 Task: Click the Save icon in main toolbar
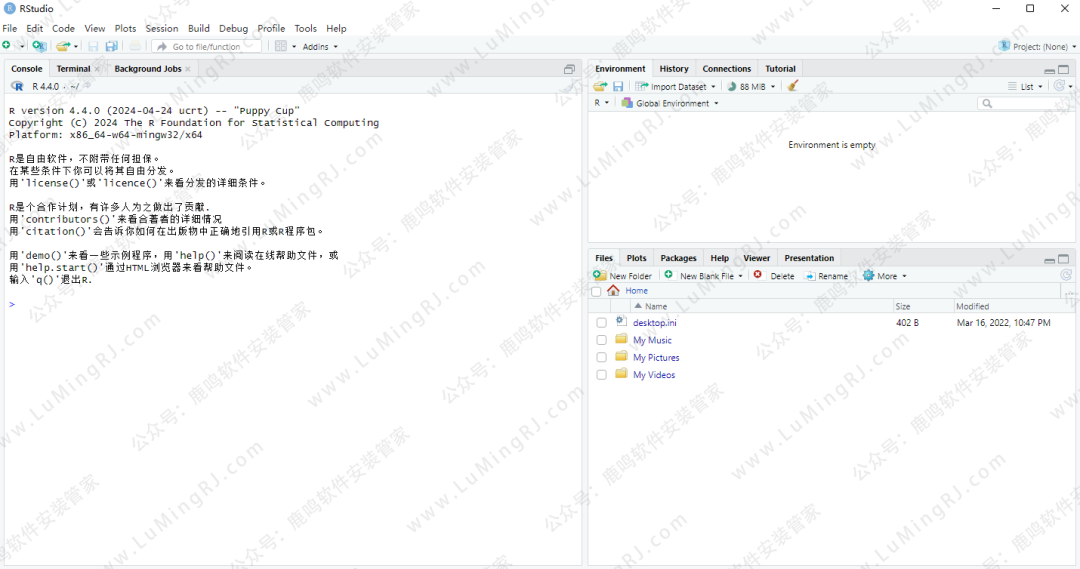coord(93,46)
